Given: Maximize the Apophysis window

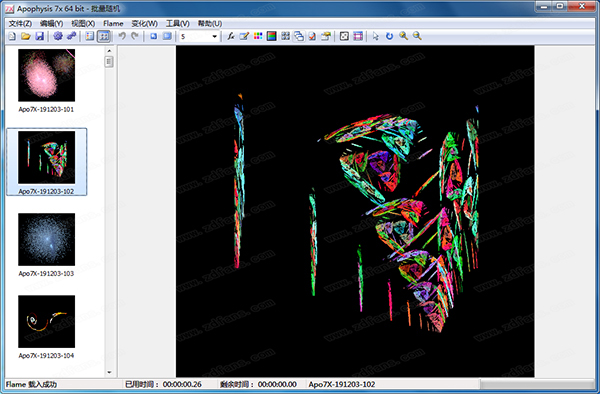Looking at the screenshot, I should click(x=560, y=6).
